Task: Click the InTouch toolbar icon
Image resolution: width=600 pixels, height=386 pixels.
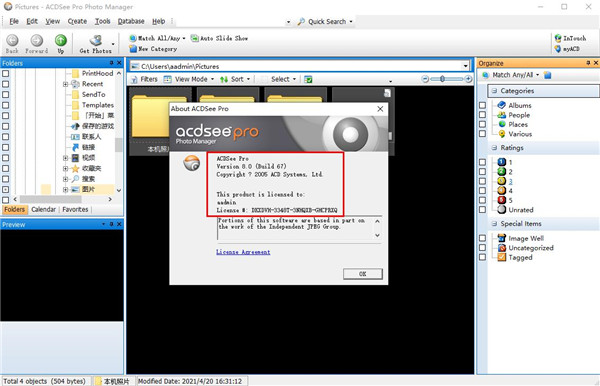Action: [558, 38]
